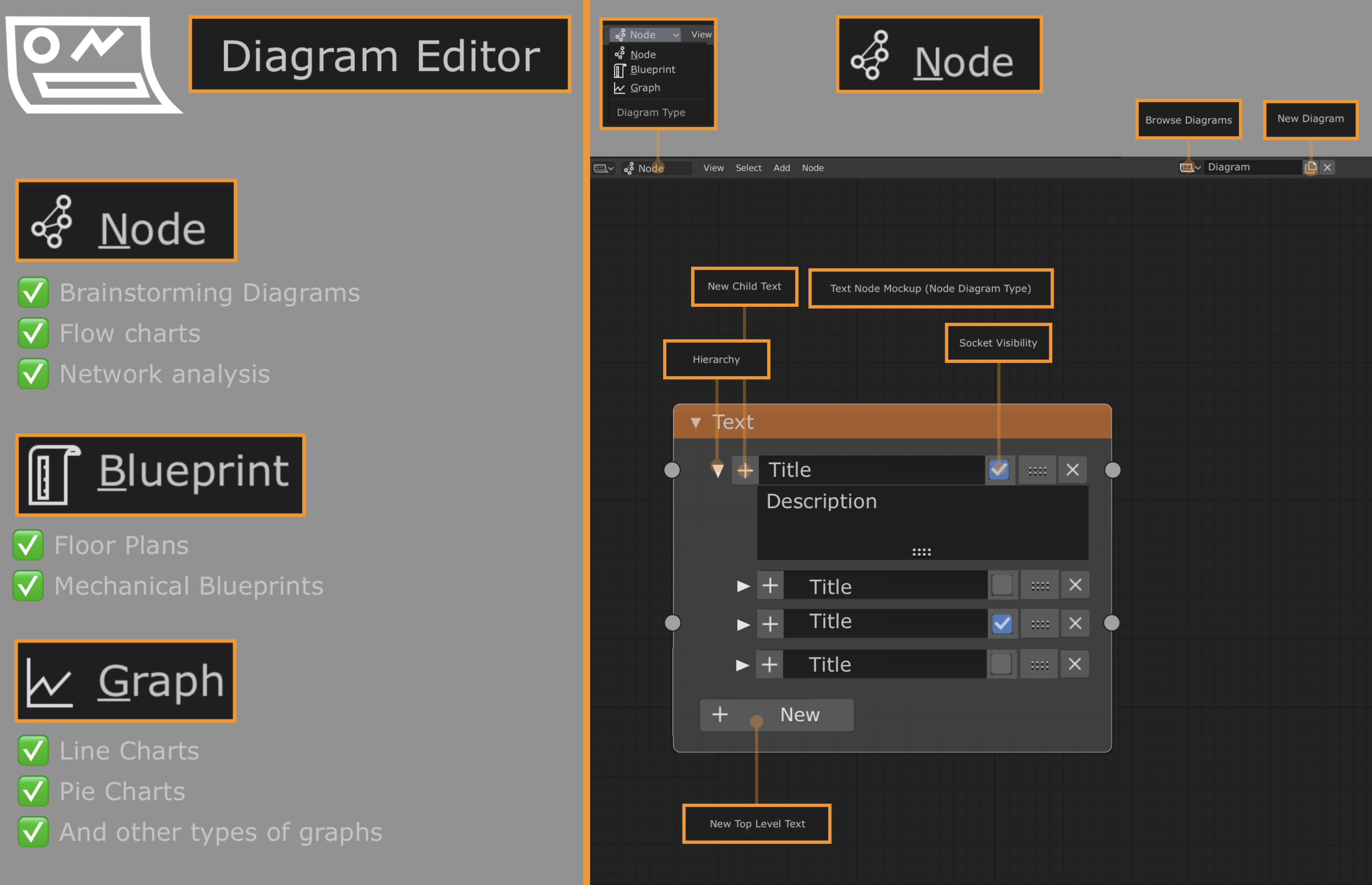Screen dimensions: 1372x885
Task: Add child text to the Title row just above New
Action: (770, 664)
